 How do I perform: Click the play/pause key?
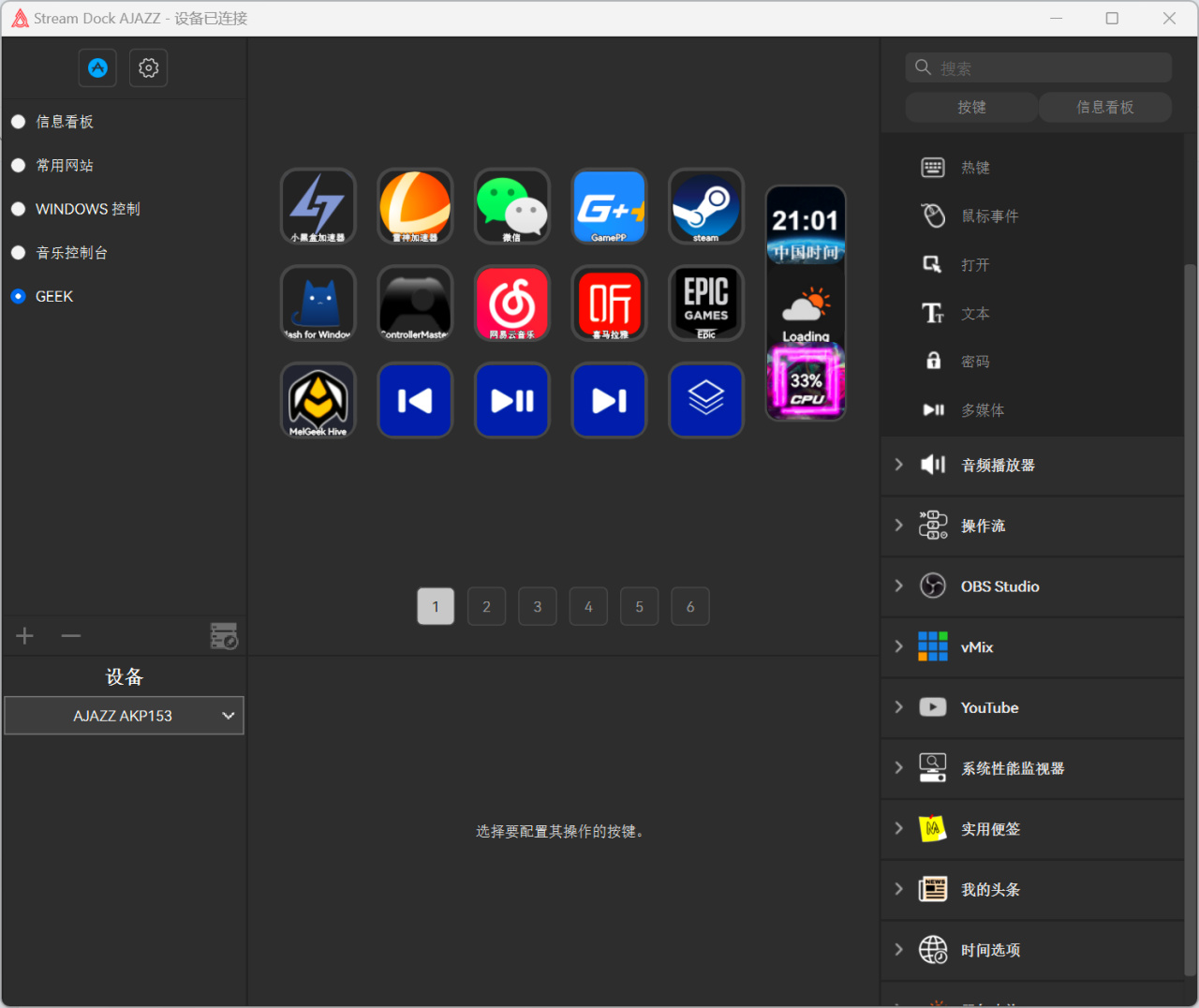point(512,401)
